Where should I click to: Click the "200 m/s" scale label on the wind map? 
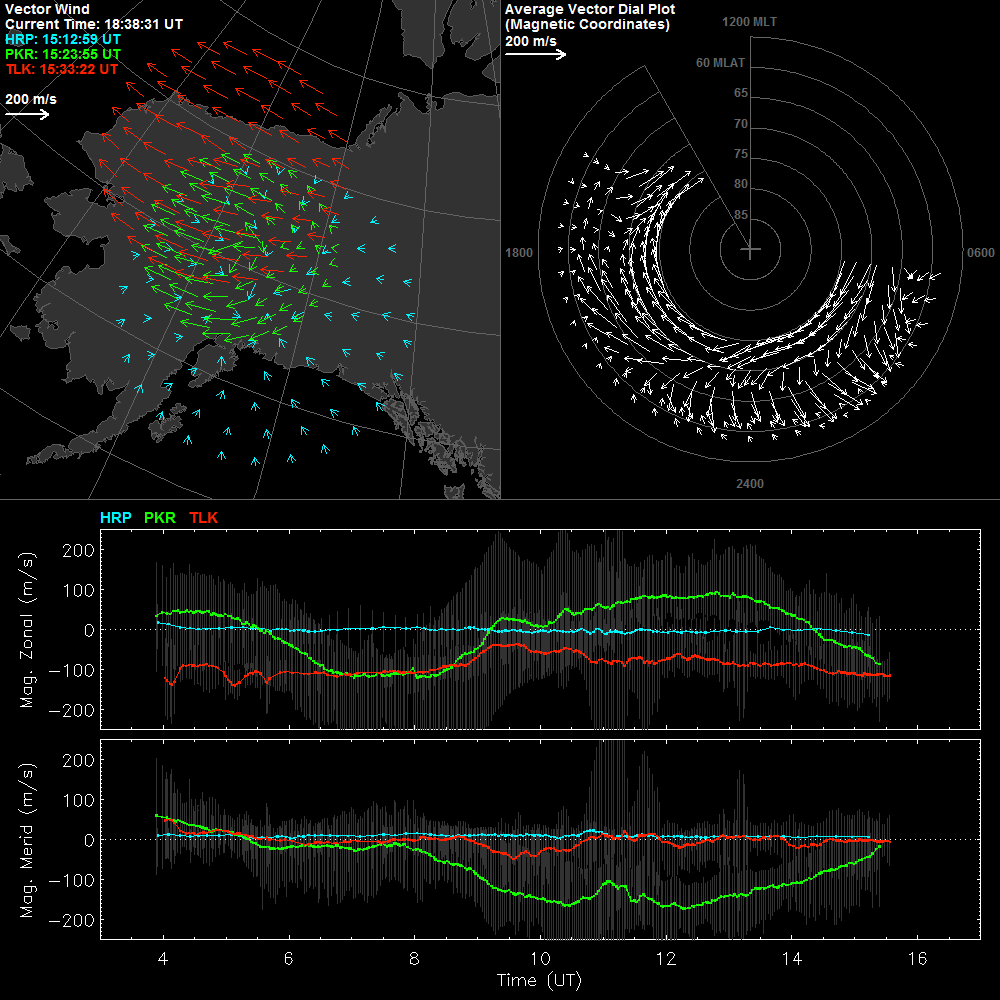point(31,99)
